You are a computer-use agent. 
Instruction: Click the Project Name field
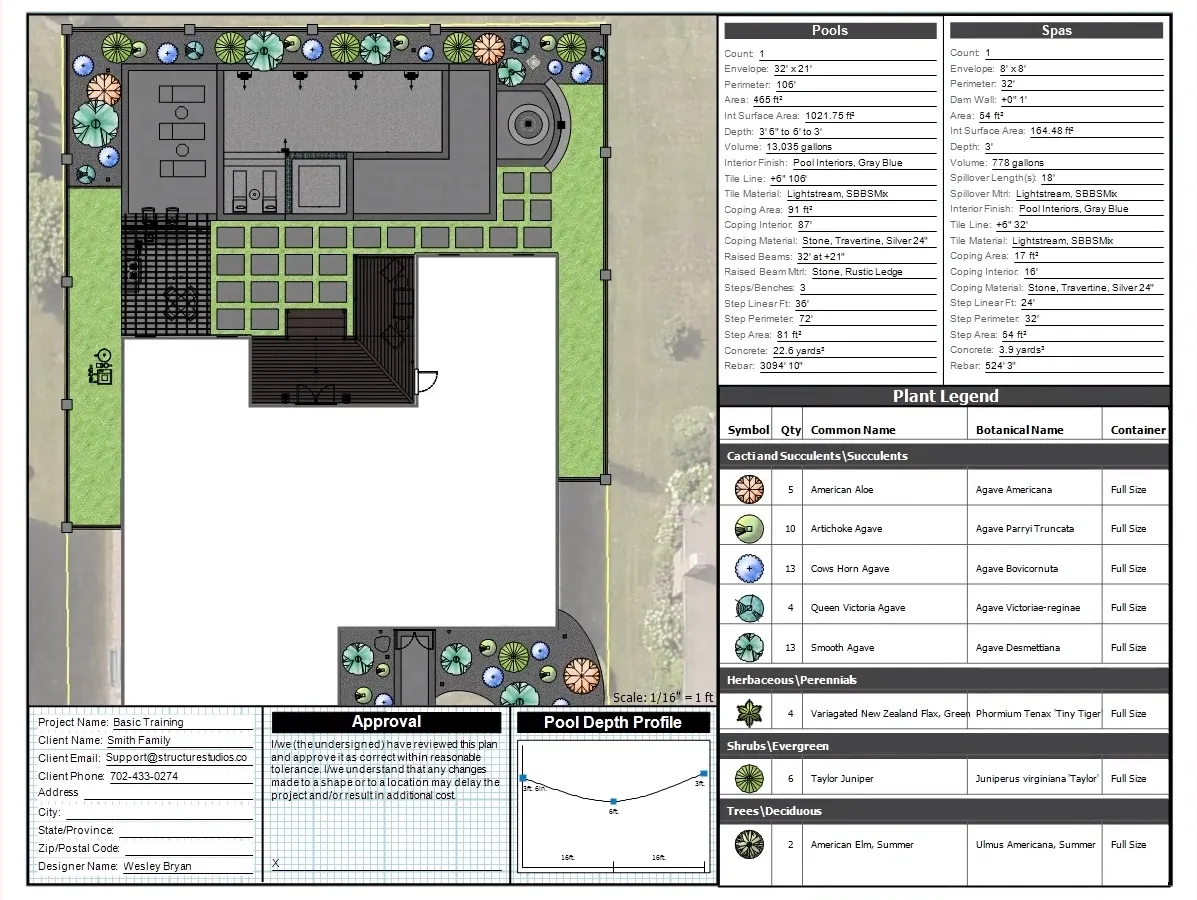pos(180,722)
